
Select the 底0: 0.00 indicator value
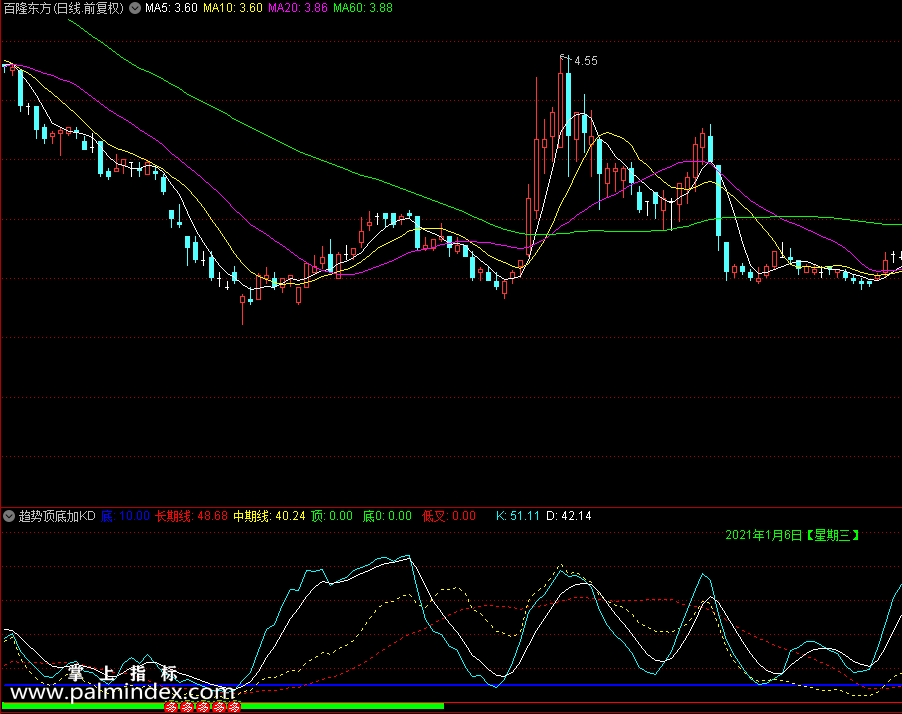[387, 516]
